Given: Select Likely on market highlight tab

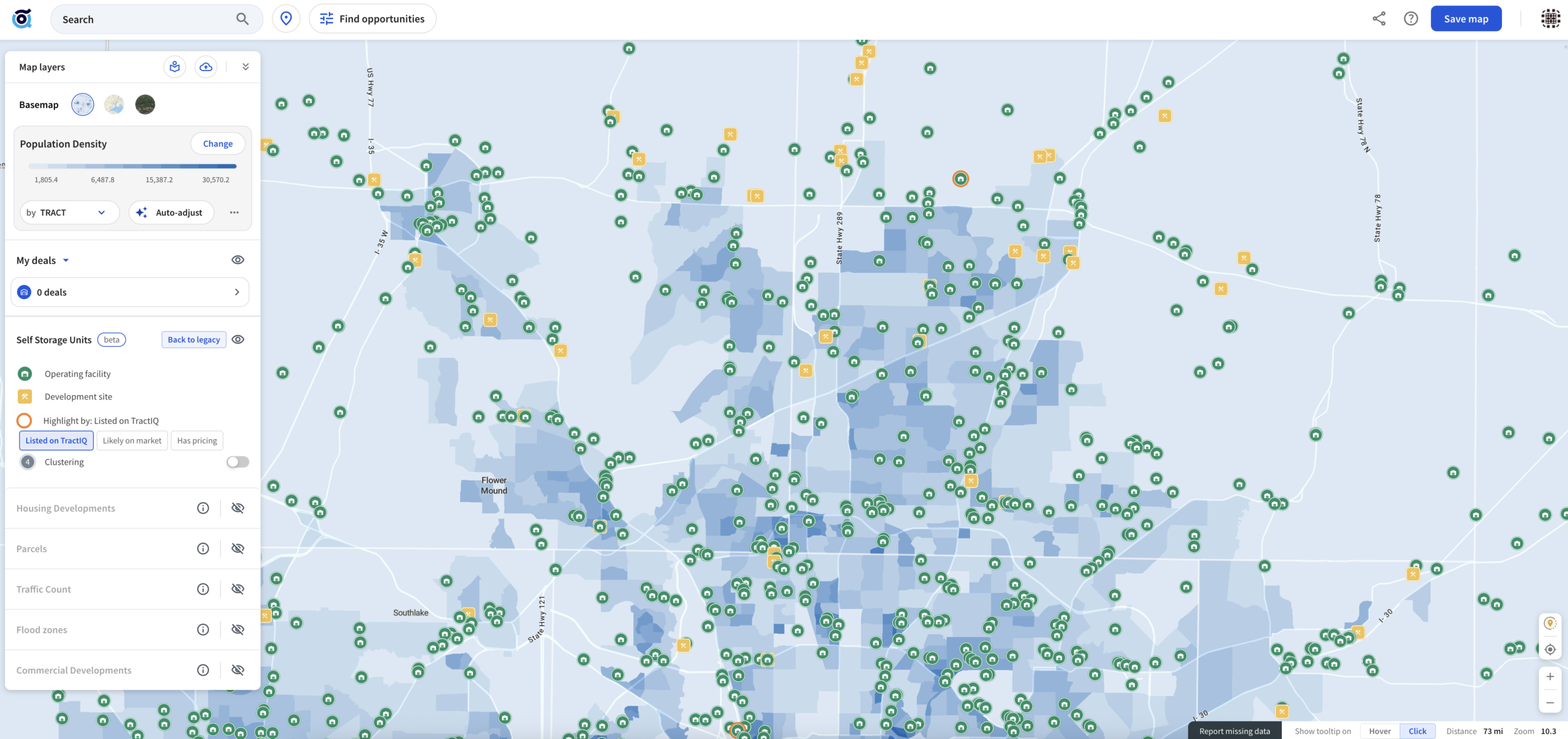Looking at the screenshot, I should (132, 441).
